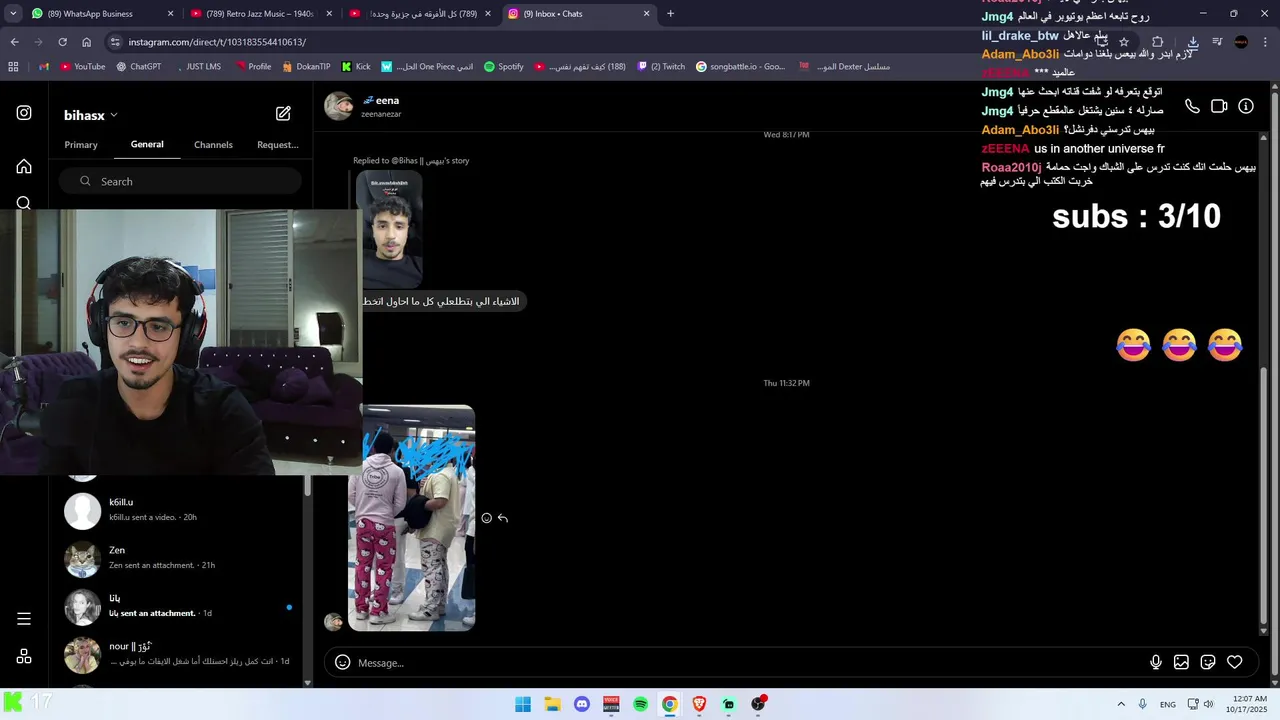Viewport: 1280px width, 720px height.
Task: Open the Kick bookmark
Action: pyautogui.click(x=356, y=67)
